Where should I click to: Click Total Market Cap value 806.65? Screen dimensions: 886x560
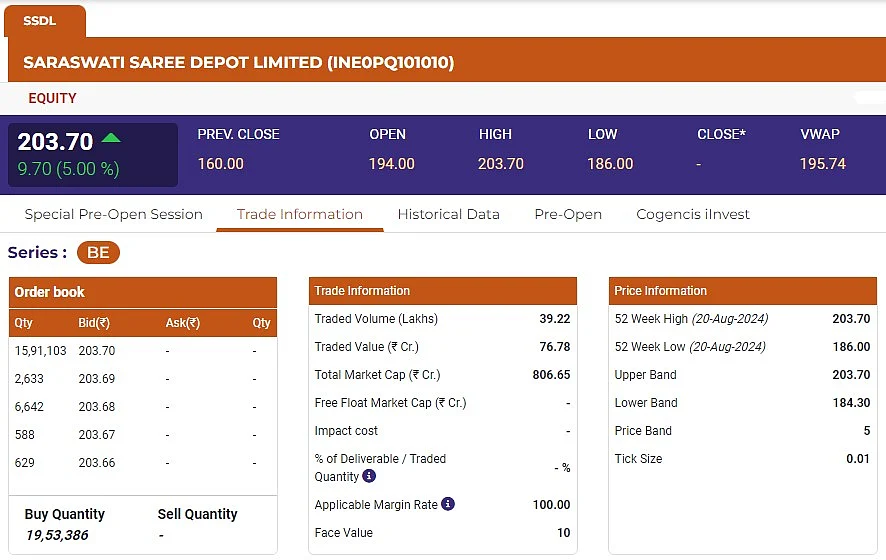pos(551,375)
